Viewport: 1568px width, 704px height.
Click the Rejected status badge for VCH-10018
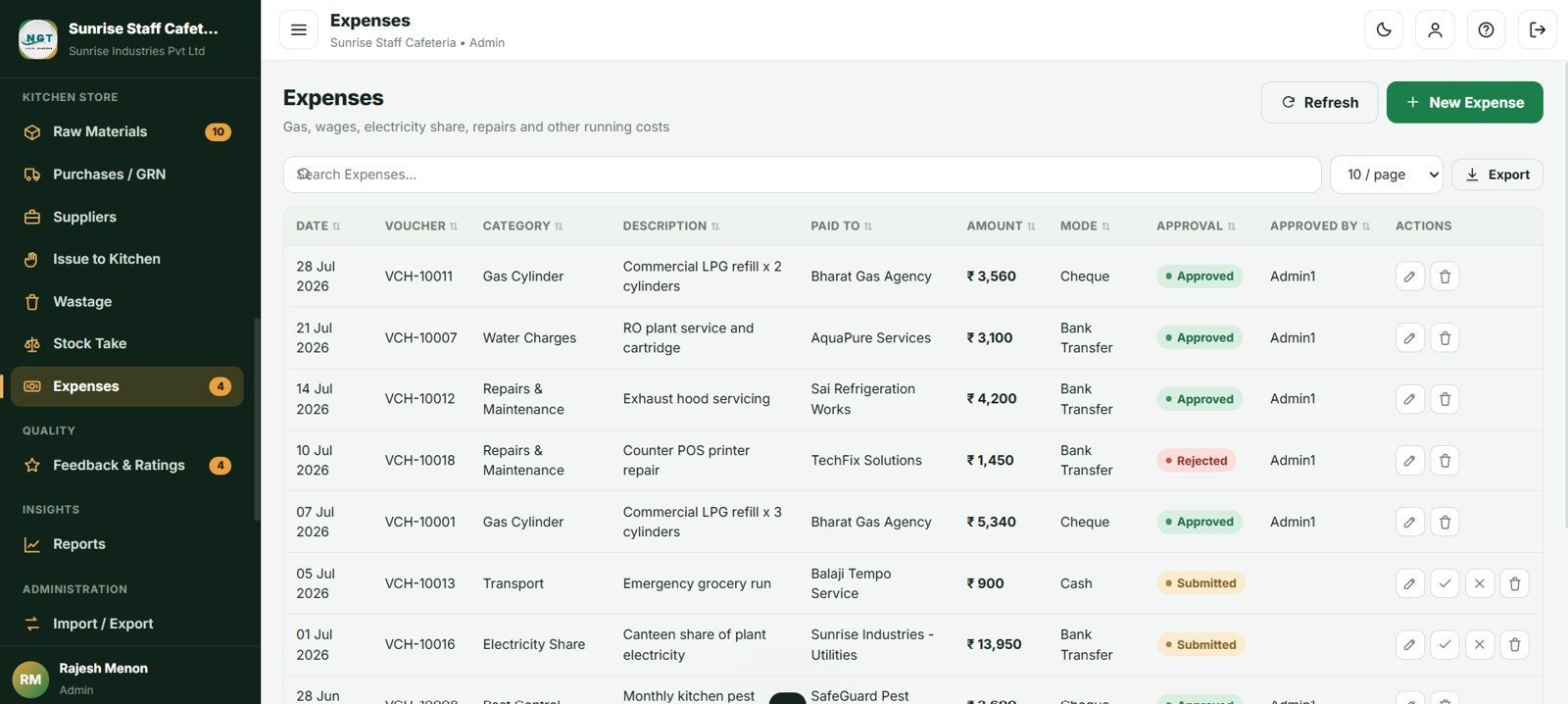tap(1197, 461)
